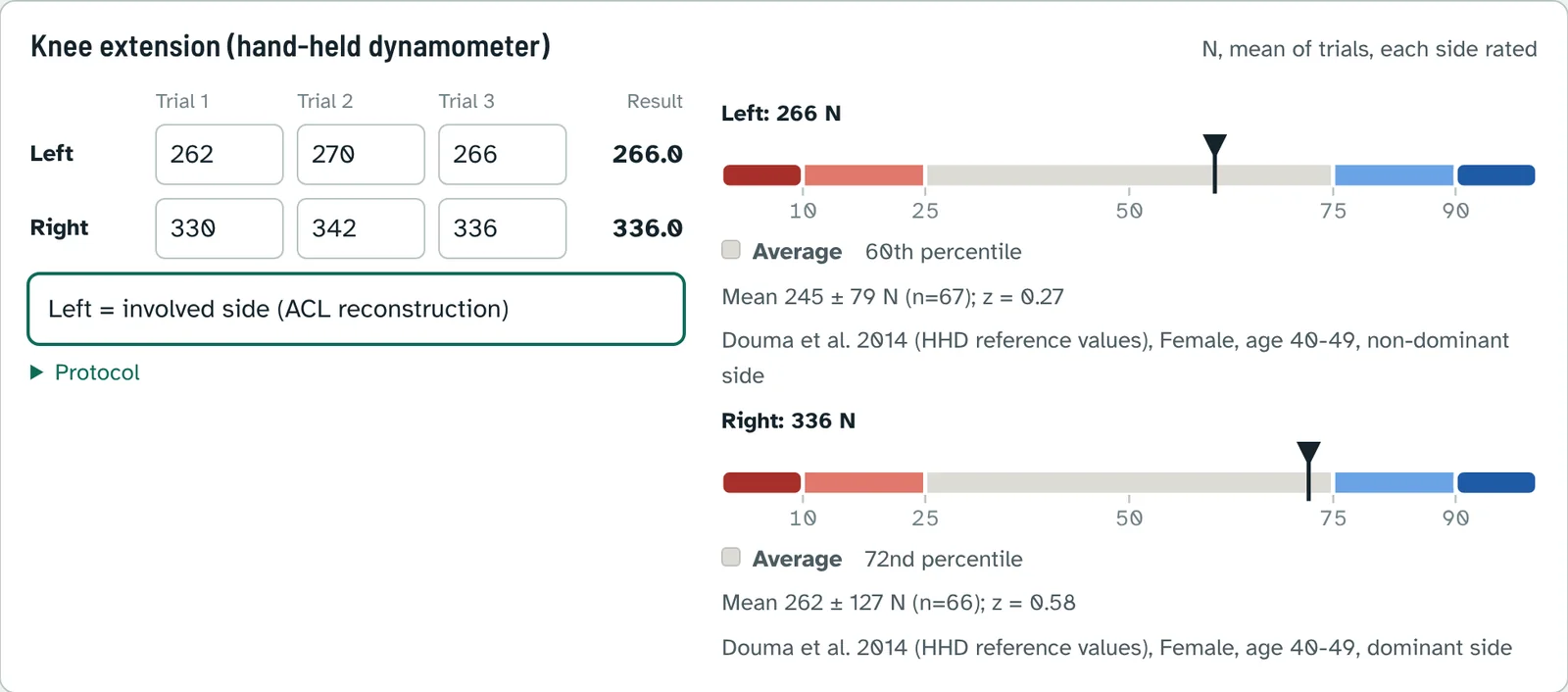This screenshot has height=692, width=1568.
Task: Click the involved side notes text box
Action: [x=356, y=309]
